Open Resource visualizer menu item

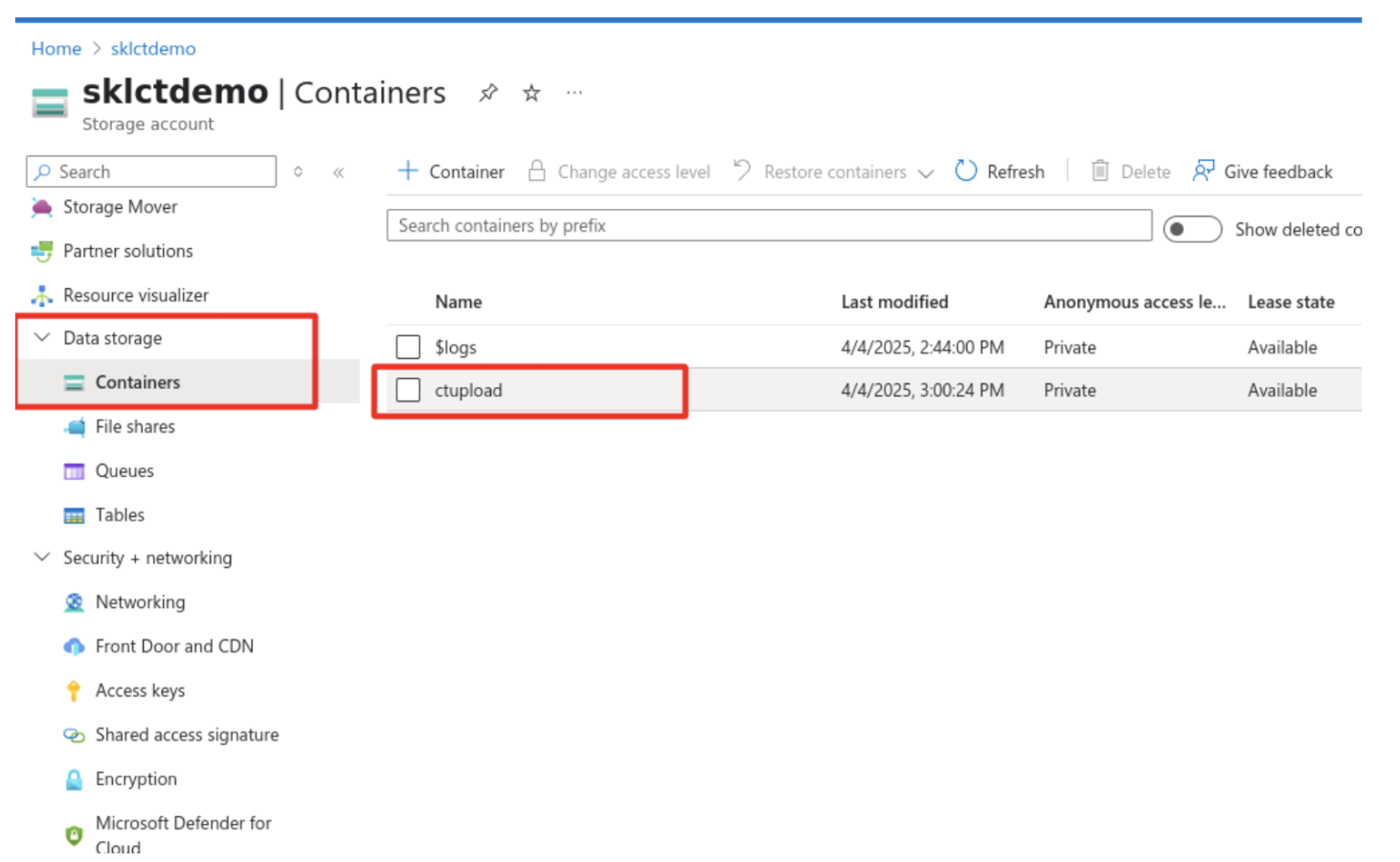135,295
